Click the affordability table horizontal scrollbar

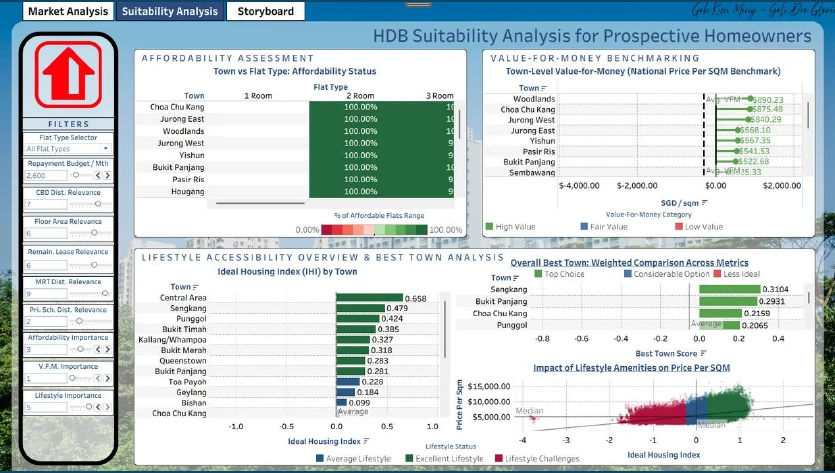click(x=260, y=203)
